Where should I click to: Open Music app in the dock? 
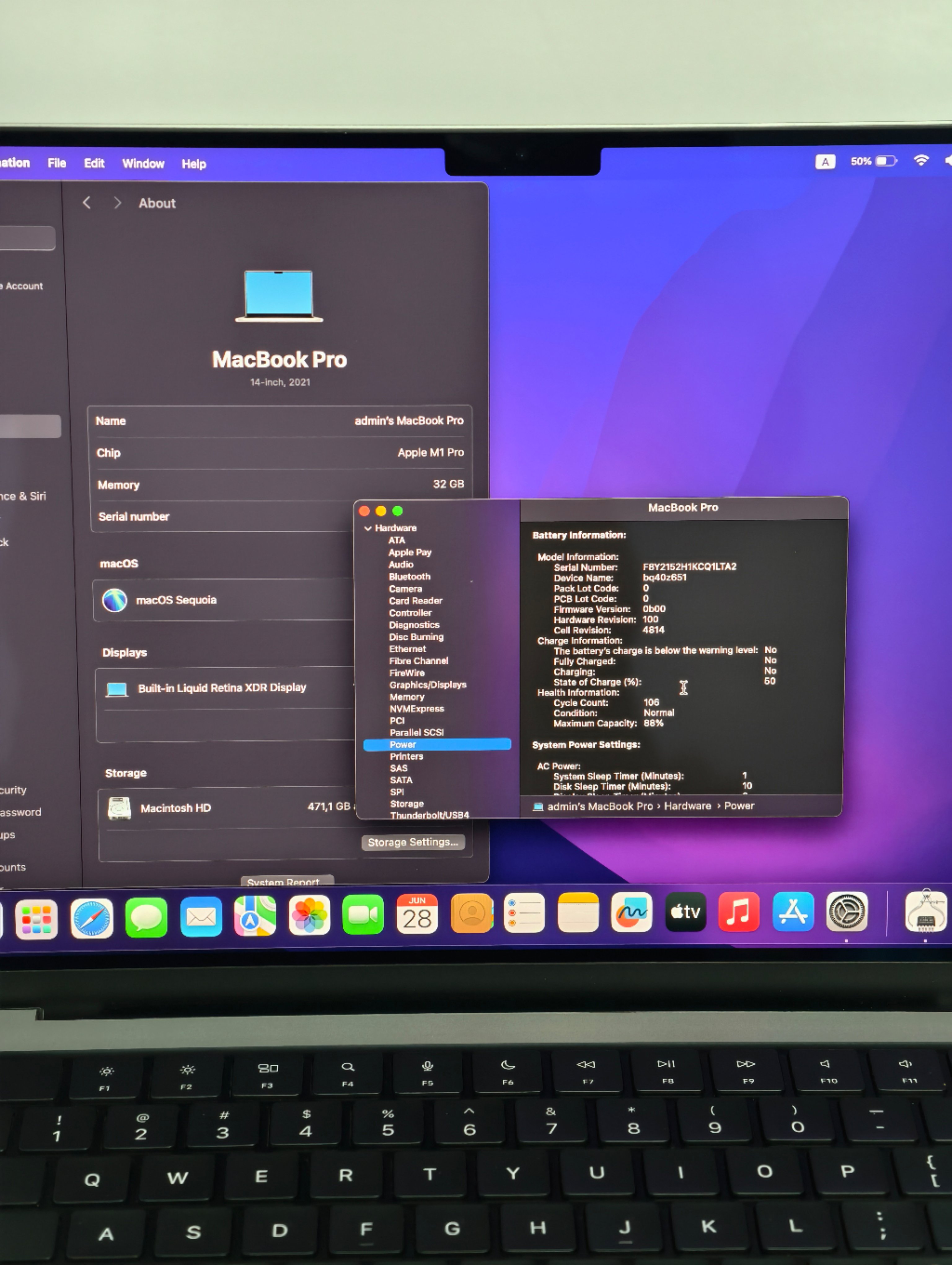738,912
